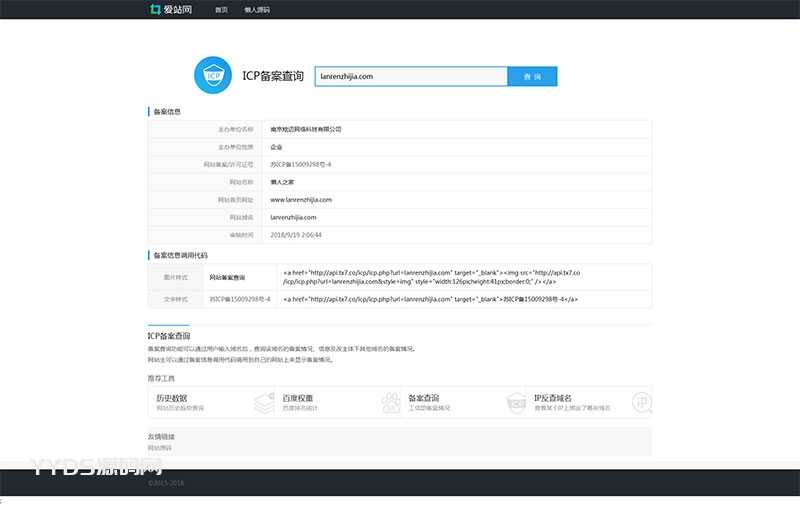Viewport: 800px width, 505px height.
Task: Open the 首页 nav item
Action: click(x=221, y=10)
